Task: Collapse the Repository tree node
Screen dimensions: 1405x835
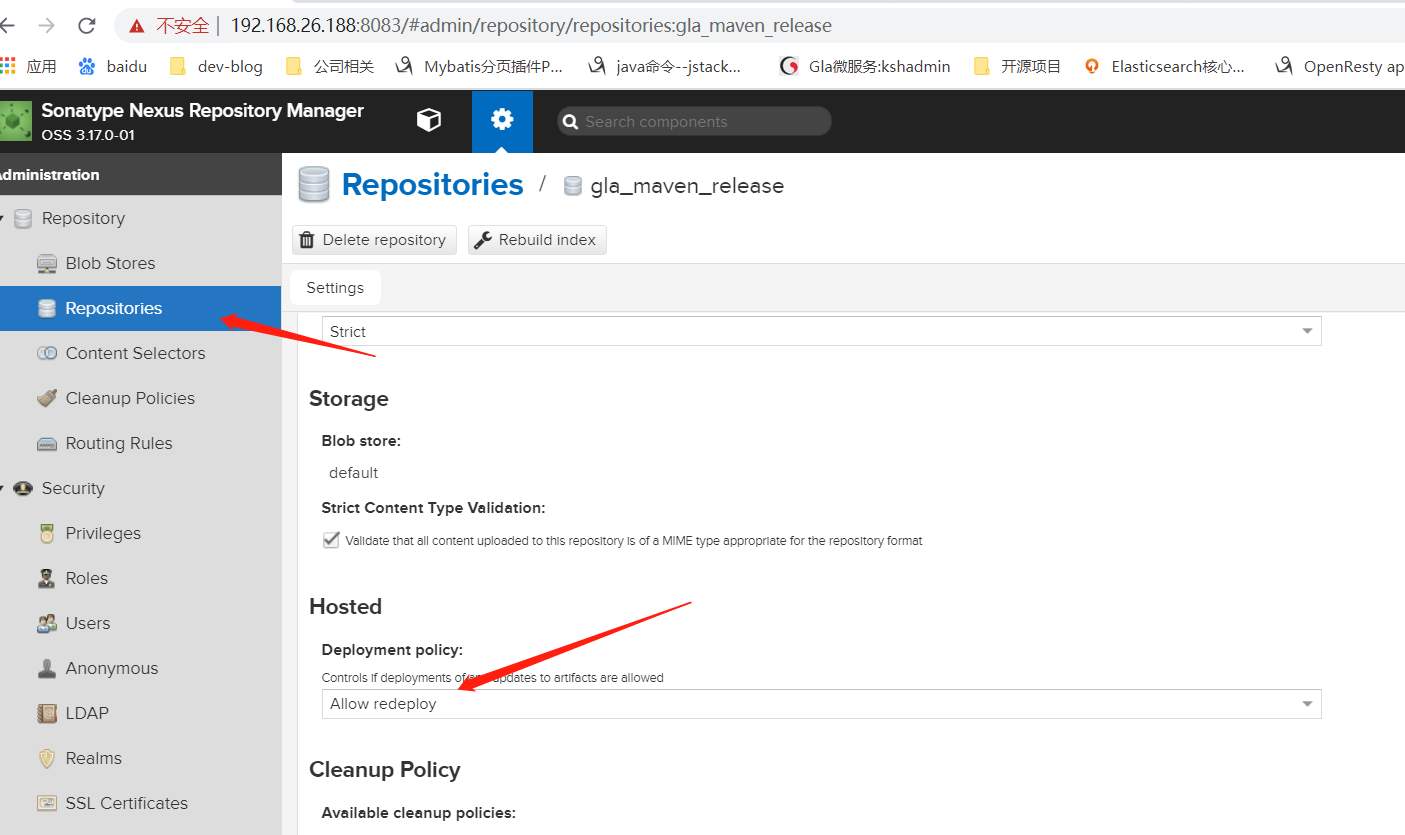Action: pos(3,218)
